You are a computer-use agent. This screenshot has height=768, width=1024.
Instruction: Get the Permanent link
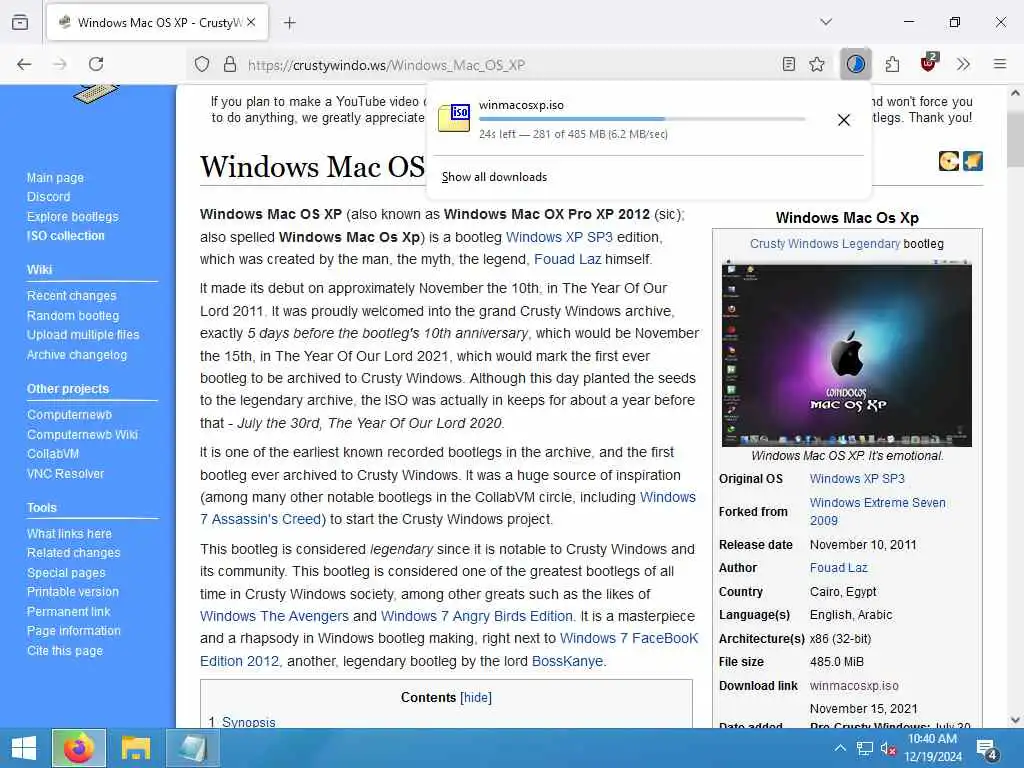coord(68,611)
